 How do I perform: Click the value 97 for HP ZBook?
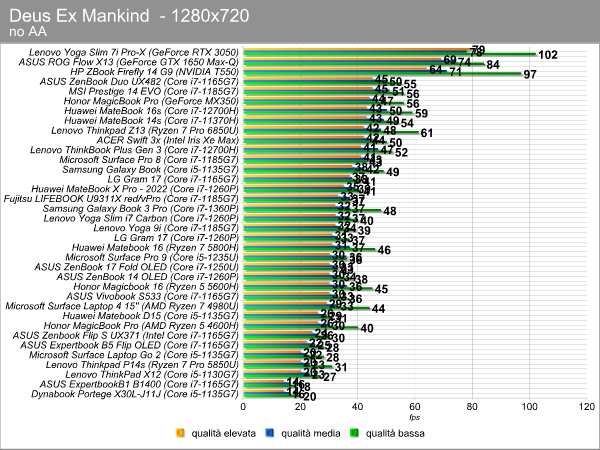530,75
